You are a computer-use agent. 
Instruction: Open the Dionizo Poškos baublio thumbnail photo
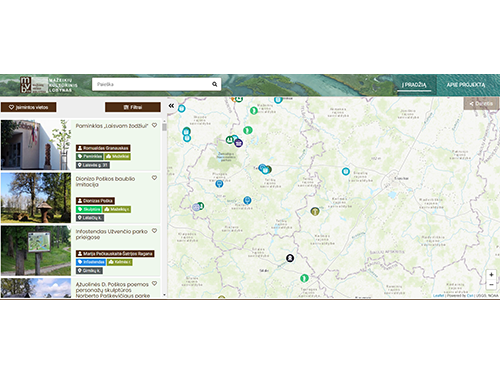click(36, 198)
